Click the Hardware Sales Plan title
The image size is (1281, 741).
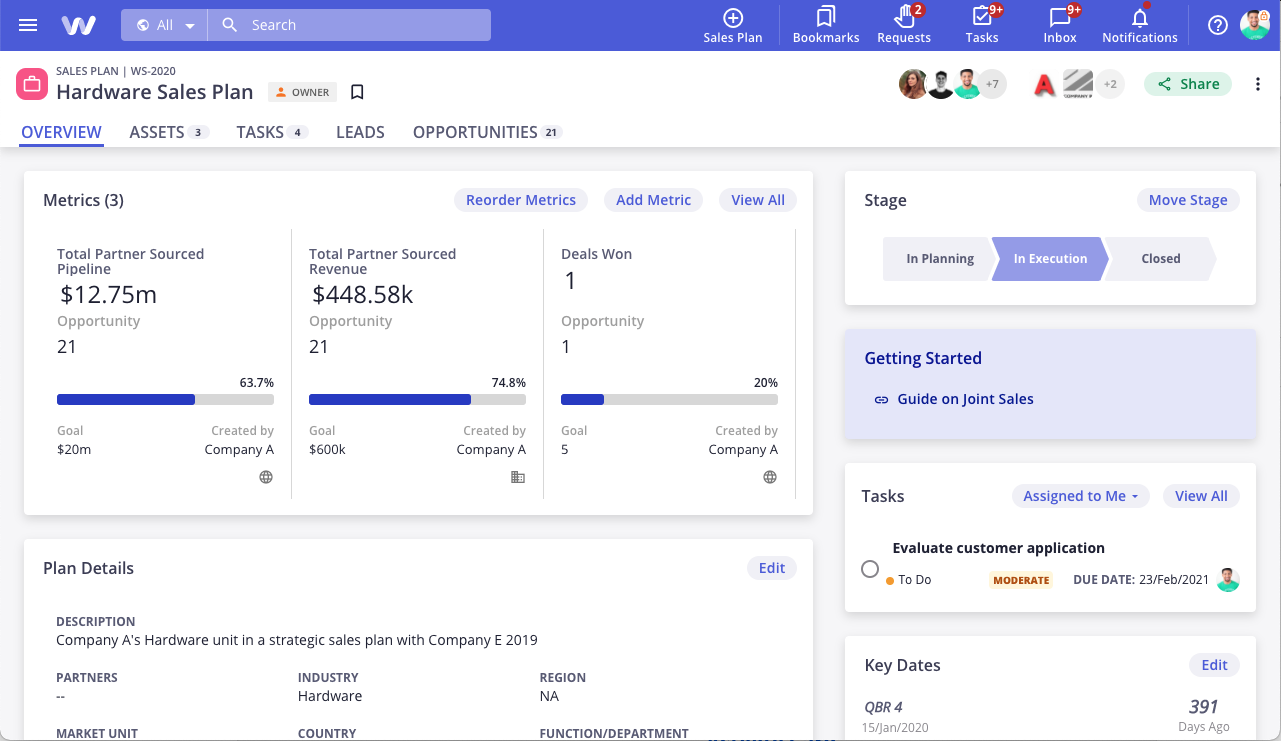[x=155, y=92]
